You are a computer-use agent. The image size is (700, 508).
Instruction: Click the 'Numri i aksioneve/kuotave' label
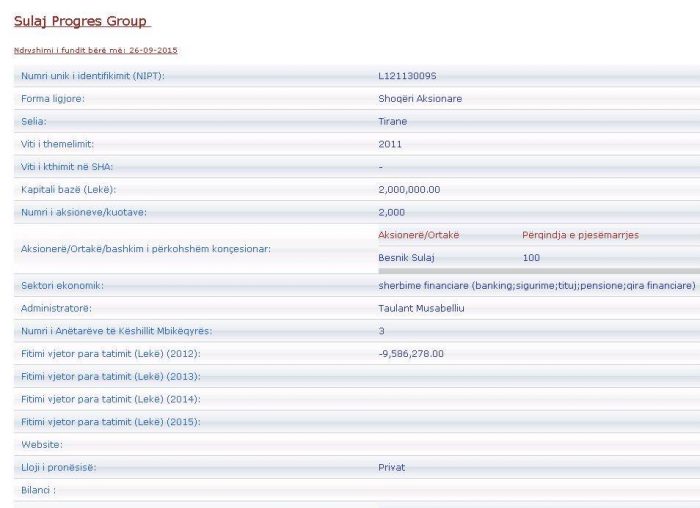coord(84,212)
